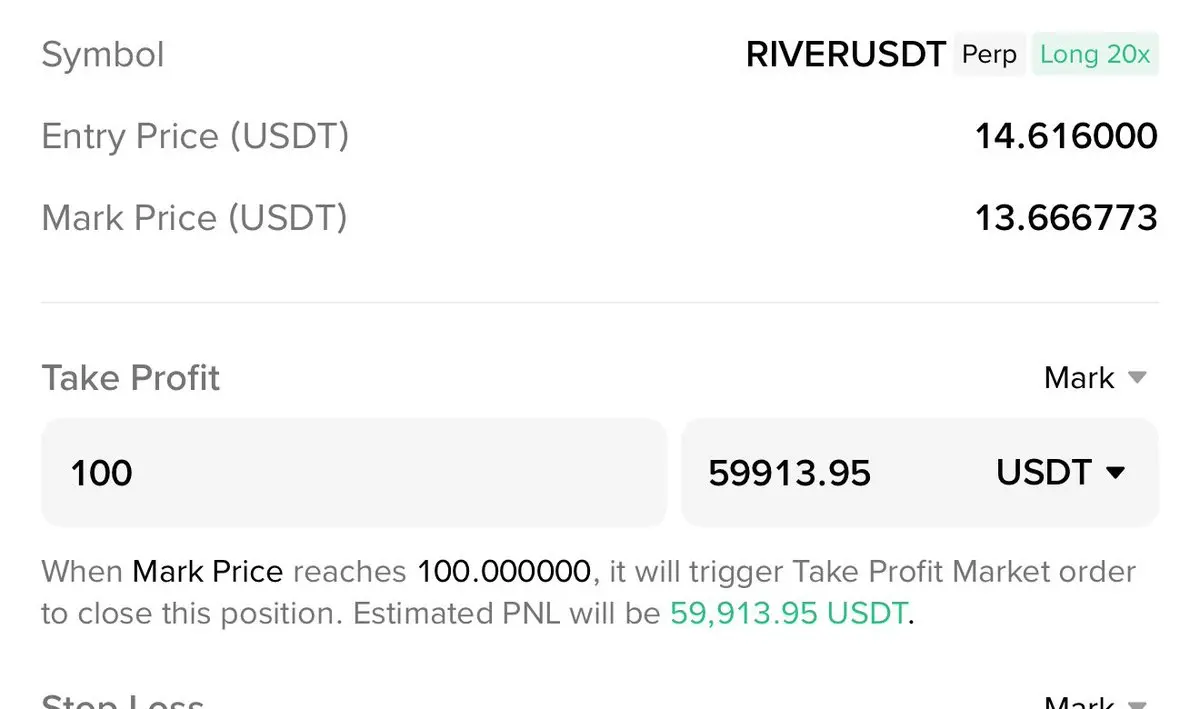
Task: Click the green 59,913.95 USDT estimated PNL
Action: click(x=790, y=613)
